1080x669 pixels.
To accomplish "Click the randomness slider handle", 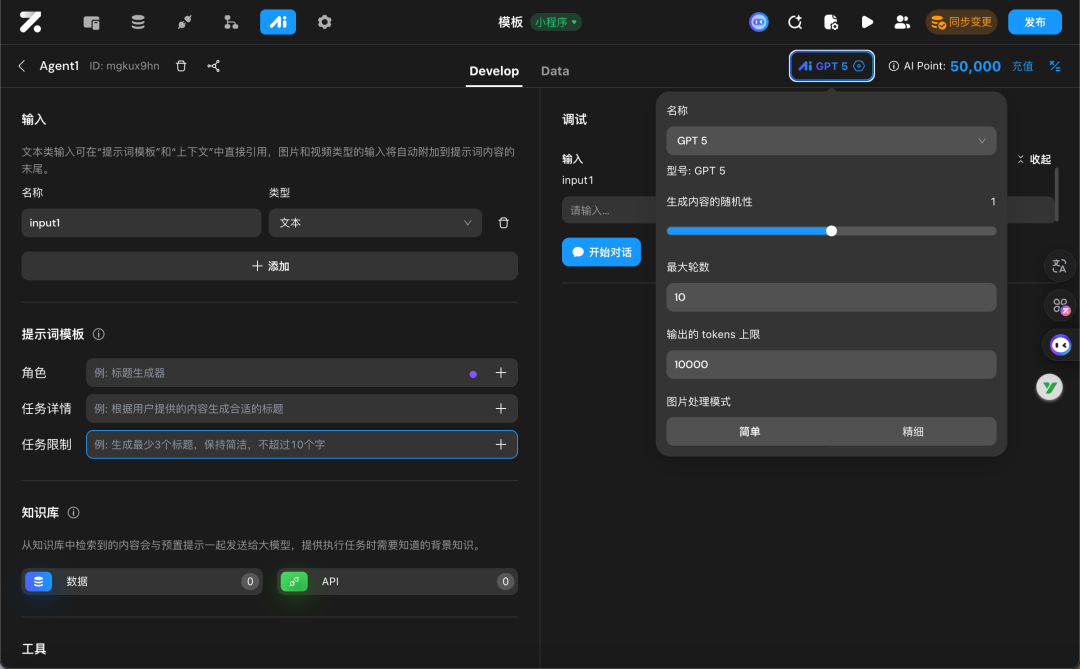I will (831, 231).
